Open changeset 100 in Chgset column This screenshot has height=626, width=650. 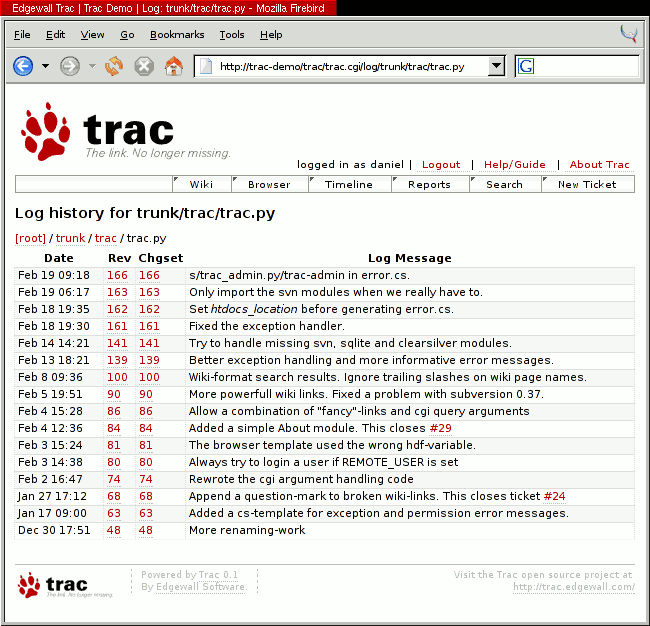pyautogui.click(x=149, y=377)
